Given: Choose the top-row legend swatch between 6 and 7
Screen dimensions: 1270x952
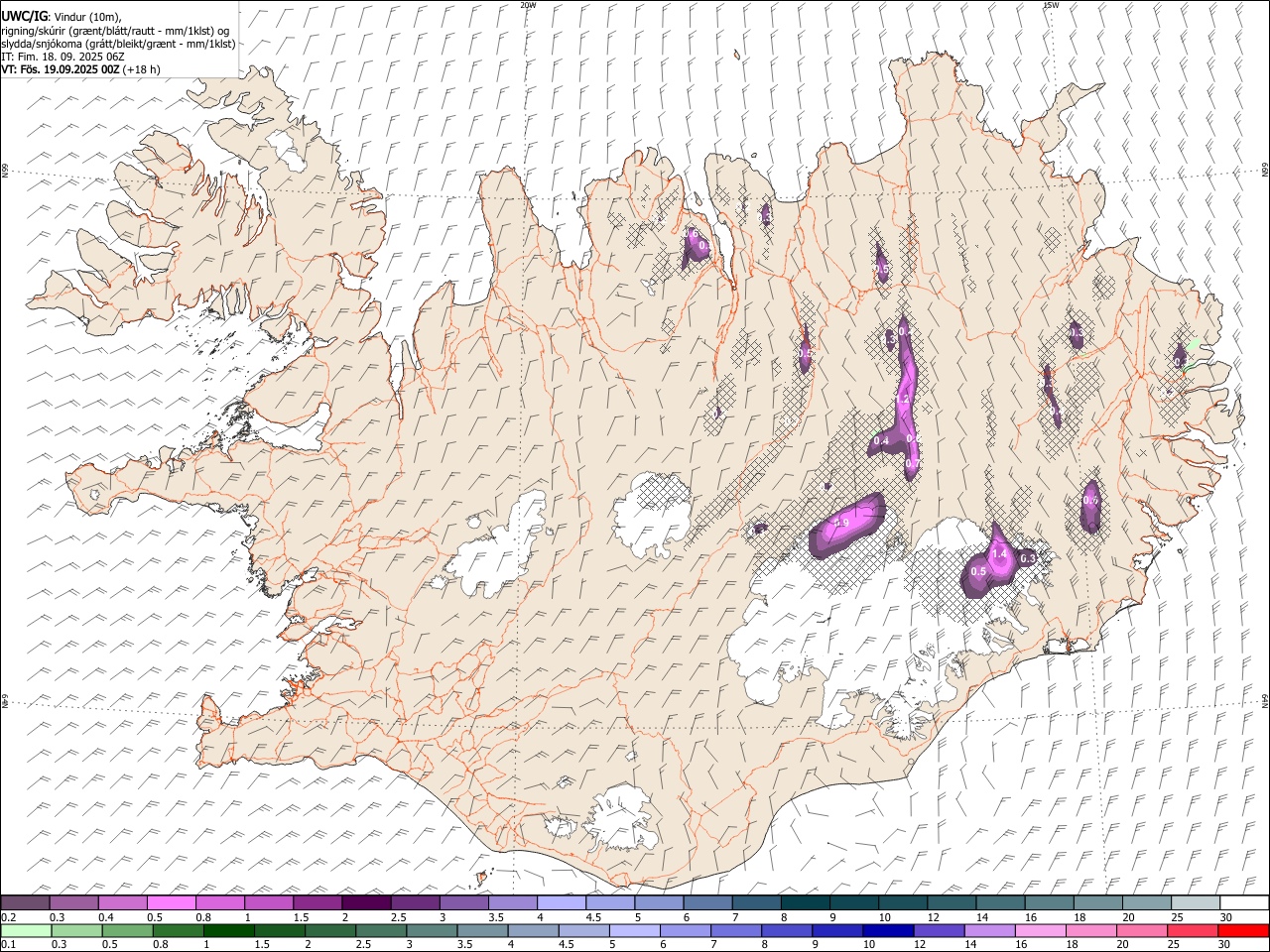Looking at the screenshot, I should coord(707,902).
